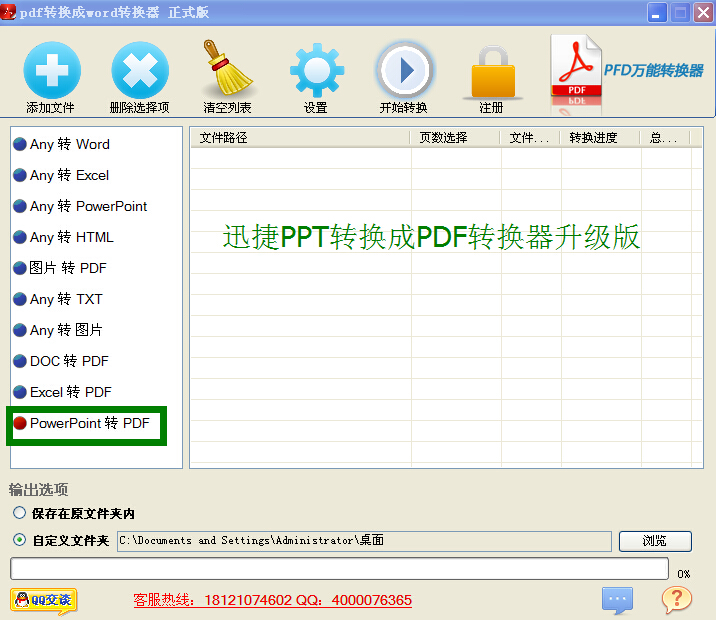Click the broom Clear List icon
Viewport: 716px width, 620px height.
tap(227, 68)
